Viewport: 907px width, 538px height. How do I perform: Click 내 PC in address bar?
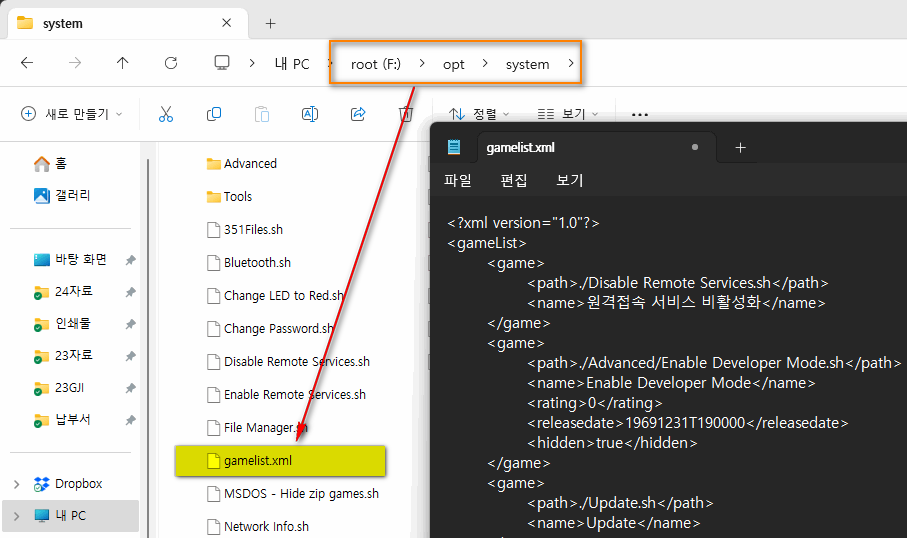tap(292, 64)
